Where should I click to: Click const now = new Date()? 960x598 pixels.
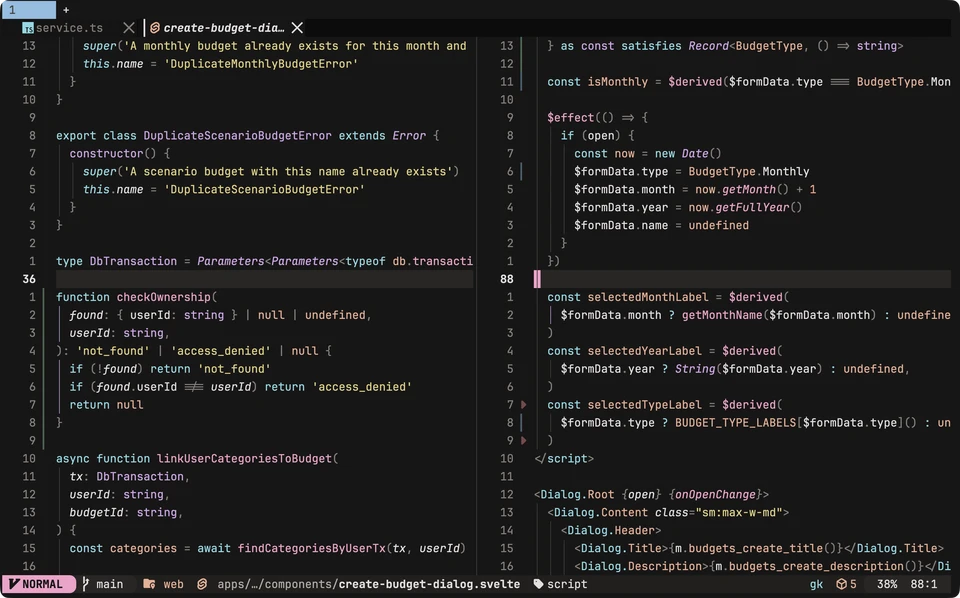click(x=648, y=154)
